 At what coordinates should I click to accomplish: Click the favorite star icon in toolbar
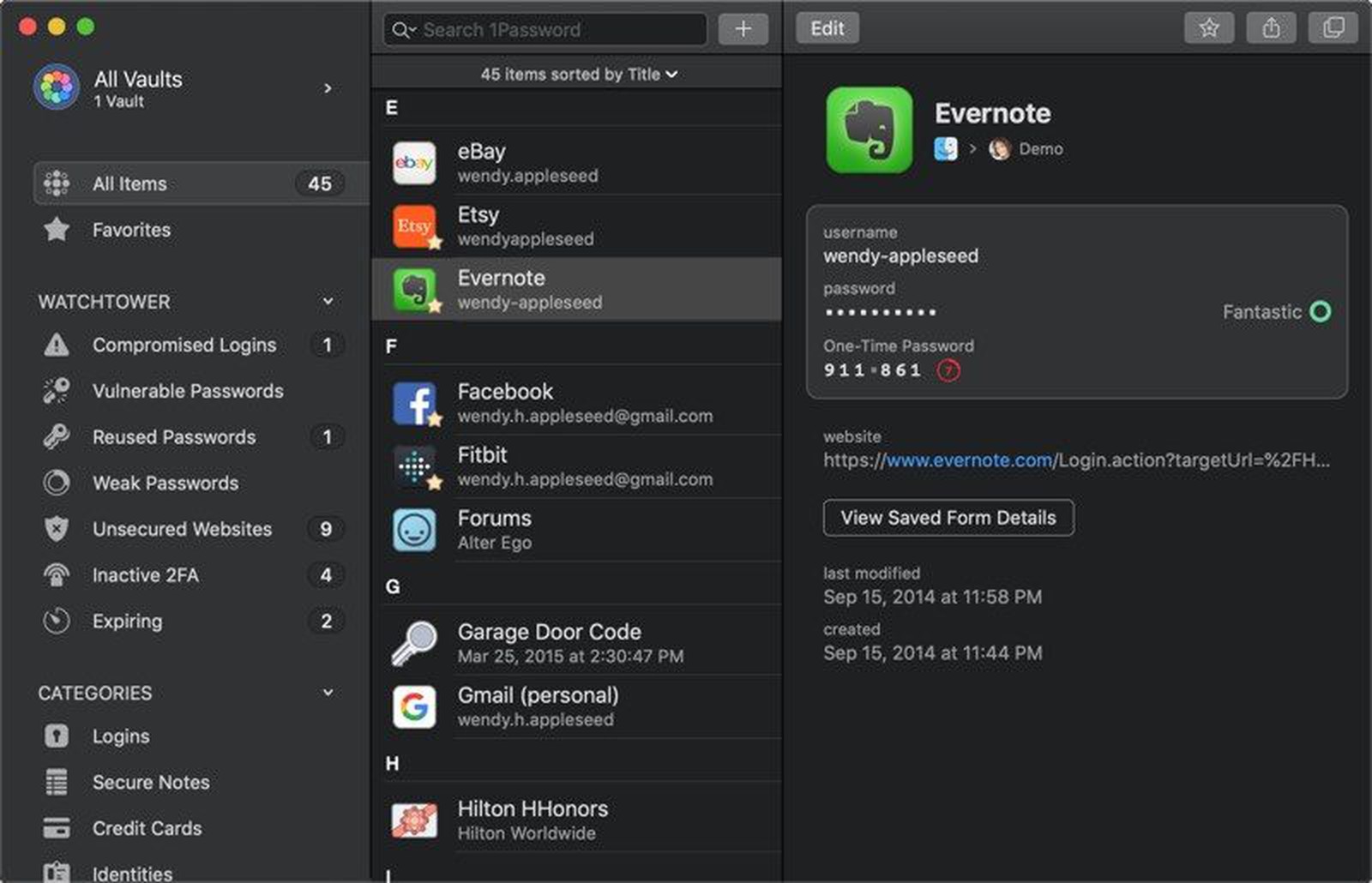tap(1208, 28)
